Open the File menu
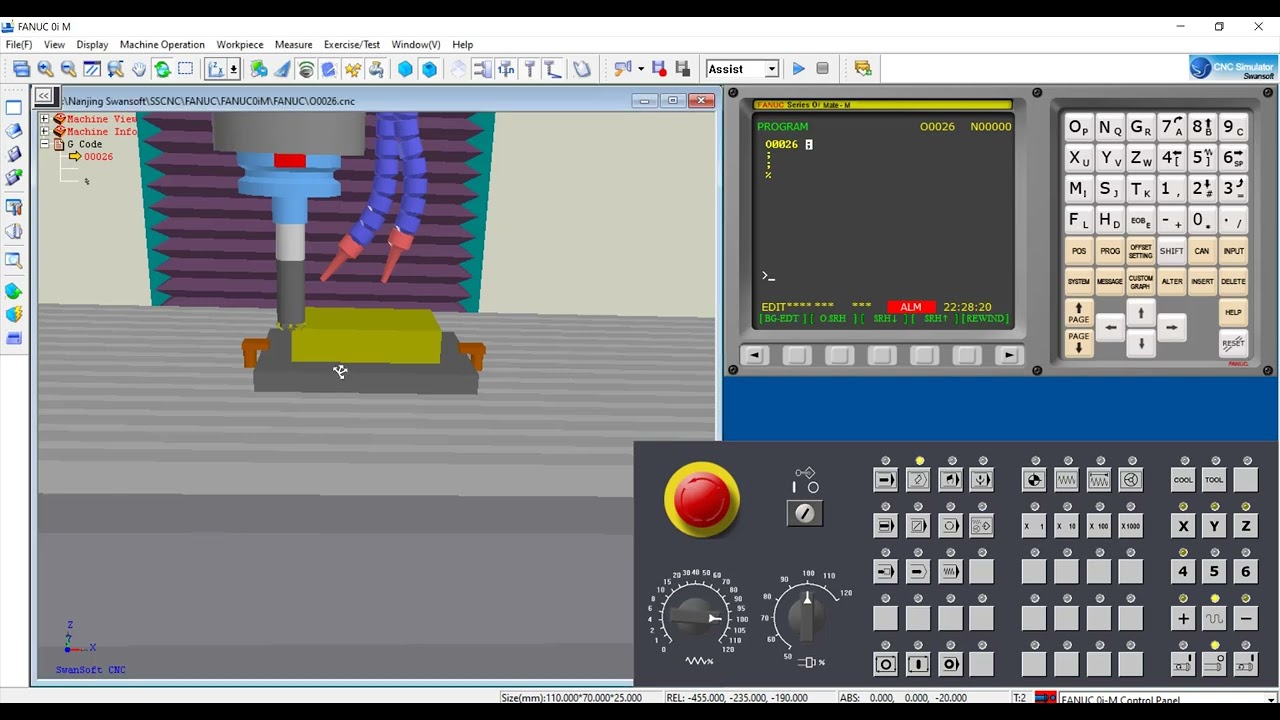The width and height of the screenshot is (1280, 720). click(x=18, y=45)
